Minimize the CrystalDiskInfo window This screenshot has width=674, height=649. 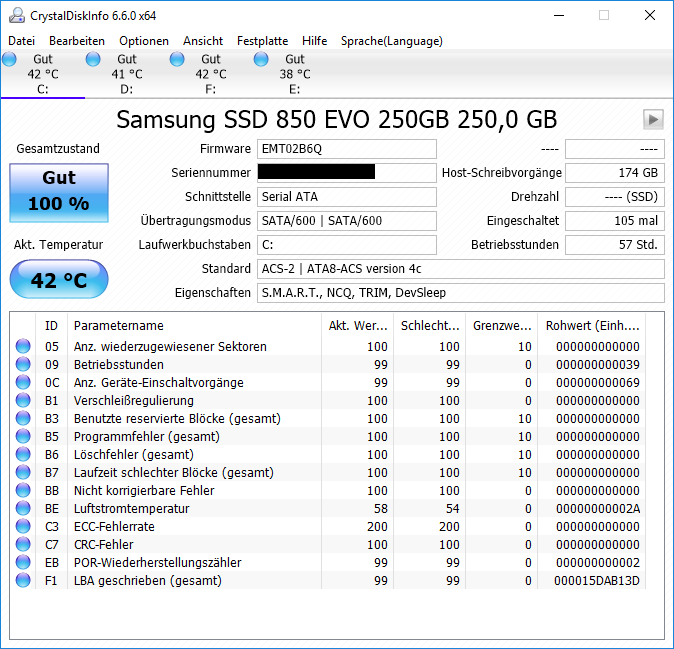(559, 15)
